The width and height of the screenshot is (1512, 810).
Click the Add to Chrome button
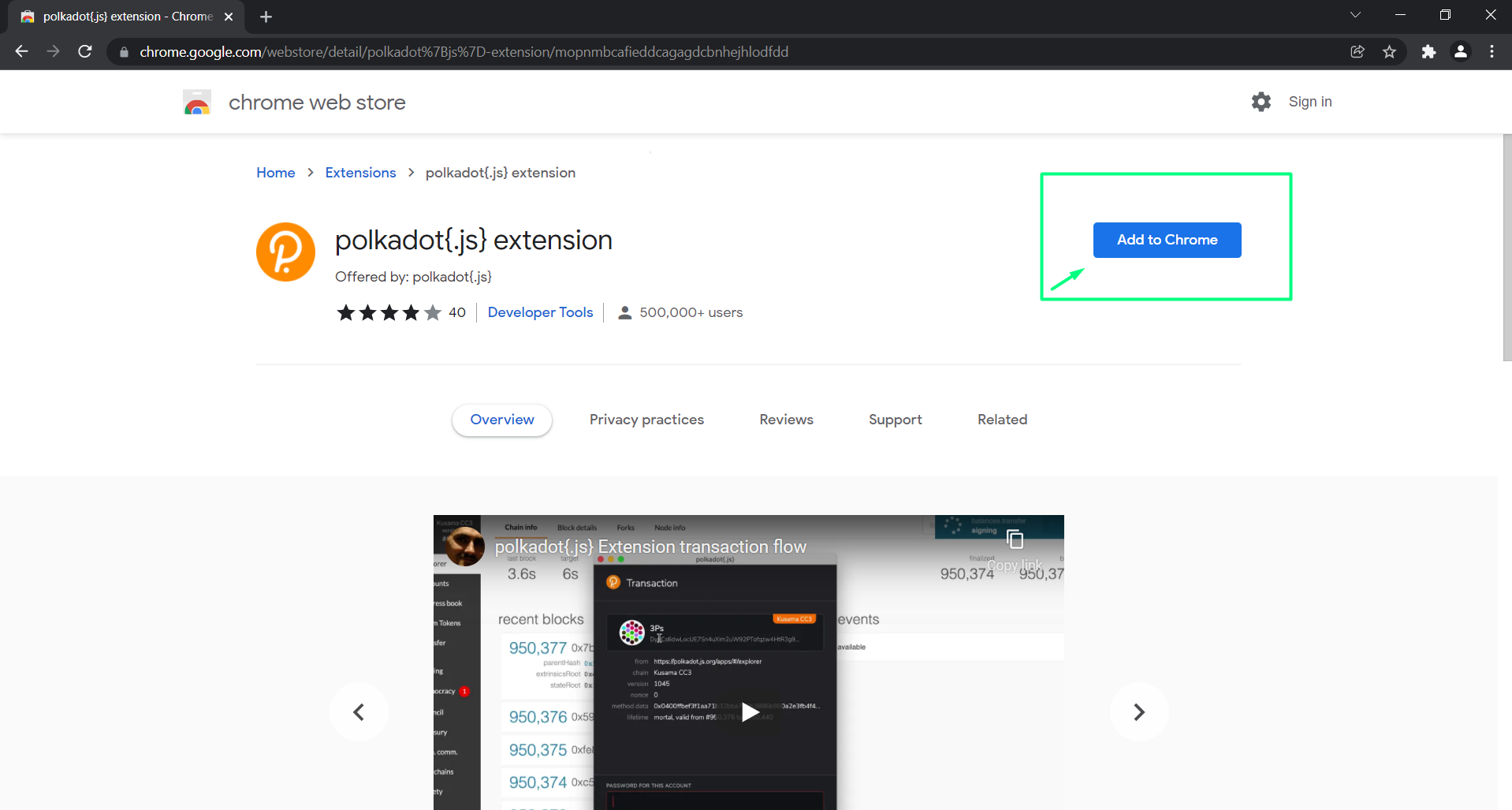[1167, 240]
